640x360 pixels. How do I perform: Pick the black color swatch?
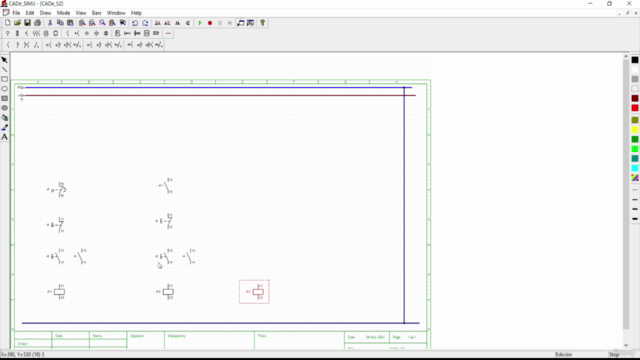tap(635, 60)
